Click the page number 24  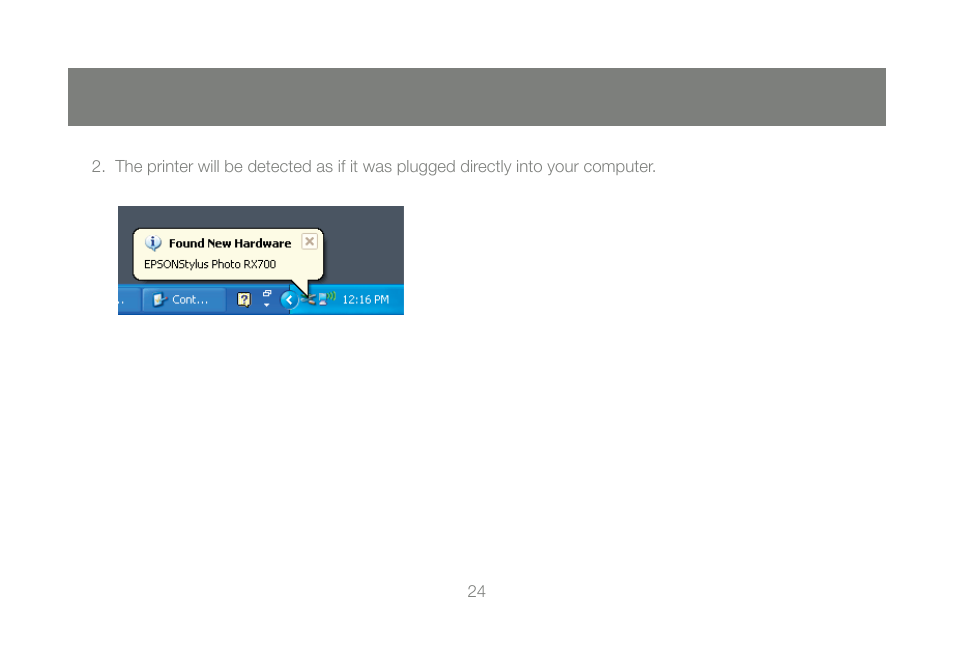pyautogui.click(x=476, y=591)
